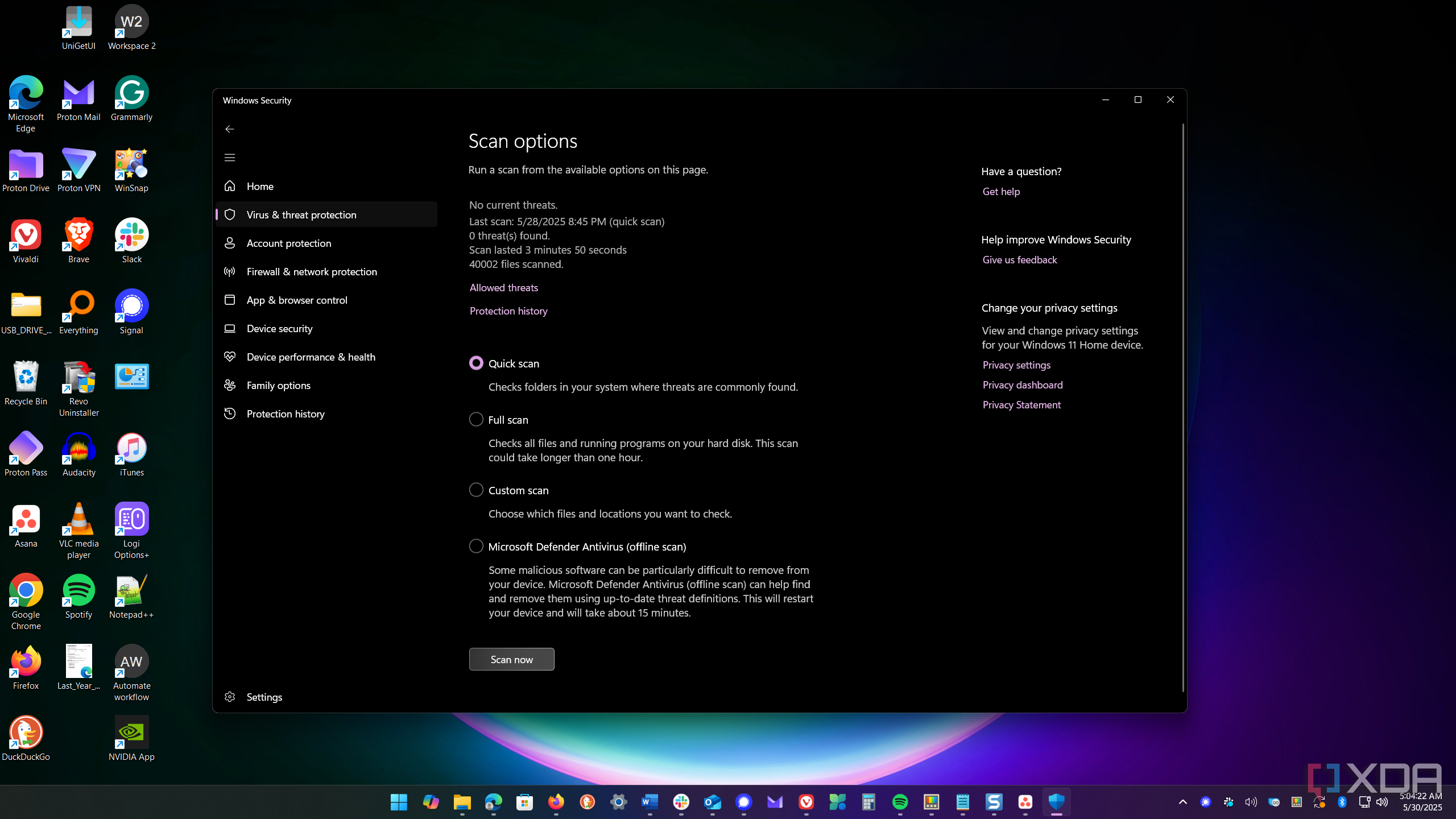Select UniGetUI desktop icon

(78, 27)
